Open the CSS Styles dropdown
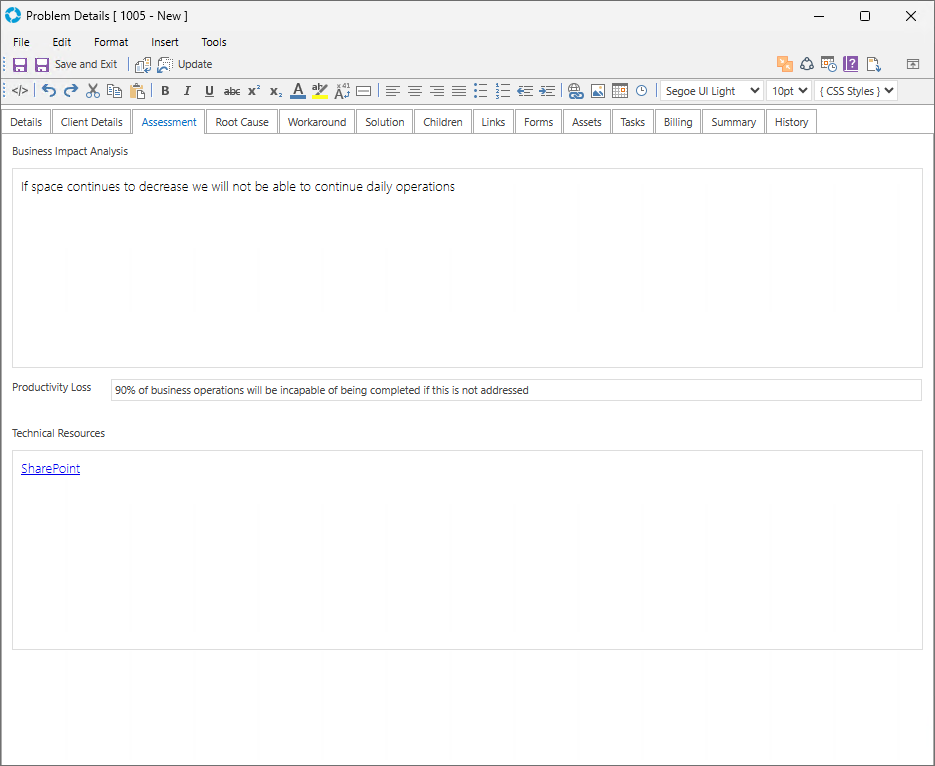Screen dimensions: 935x766 pos(855,91)
